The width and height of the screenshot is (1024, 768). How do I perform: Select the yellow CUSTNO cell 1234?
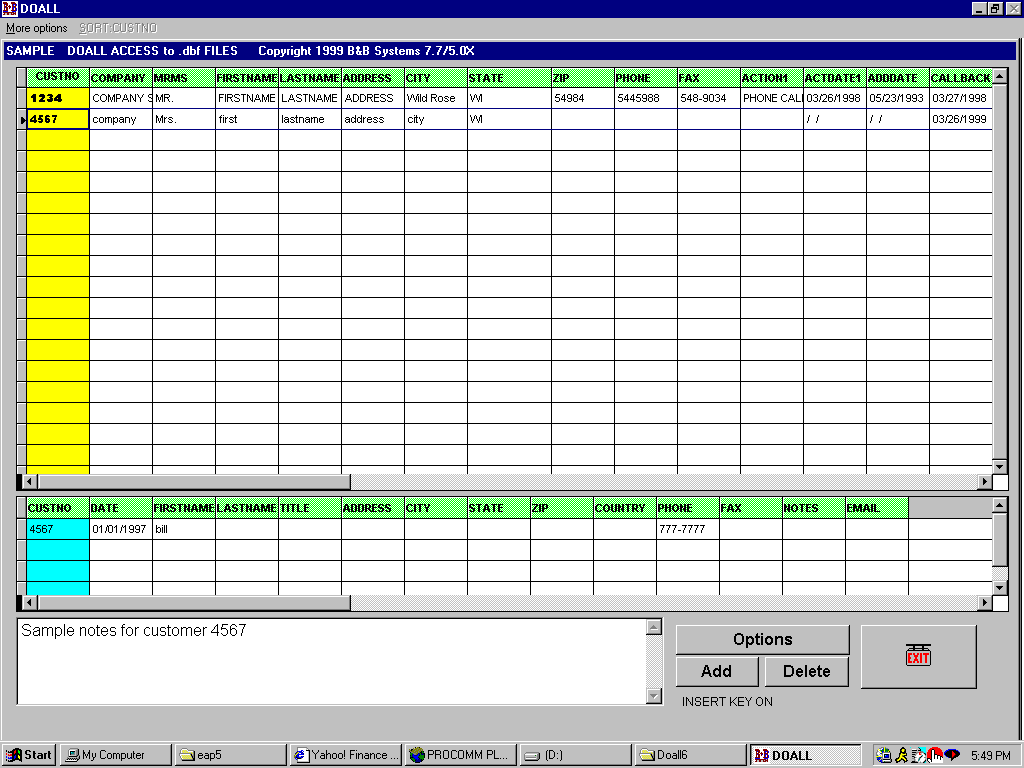[58, 98]
